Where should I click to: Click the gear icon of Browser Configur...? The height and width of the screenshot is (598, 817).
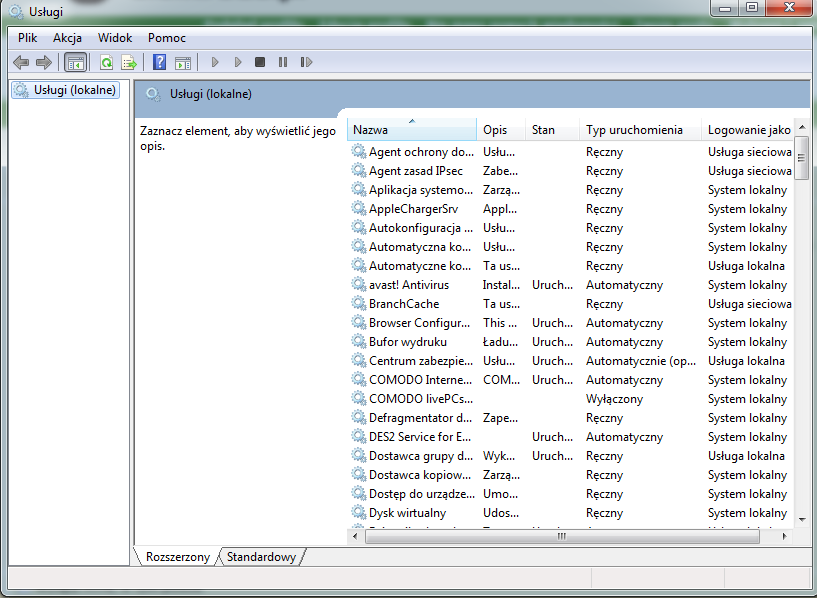click(x=358, y=322)
